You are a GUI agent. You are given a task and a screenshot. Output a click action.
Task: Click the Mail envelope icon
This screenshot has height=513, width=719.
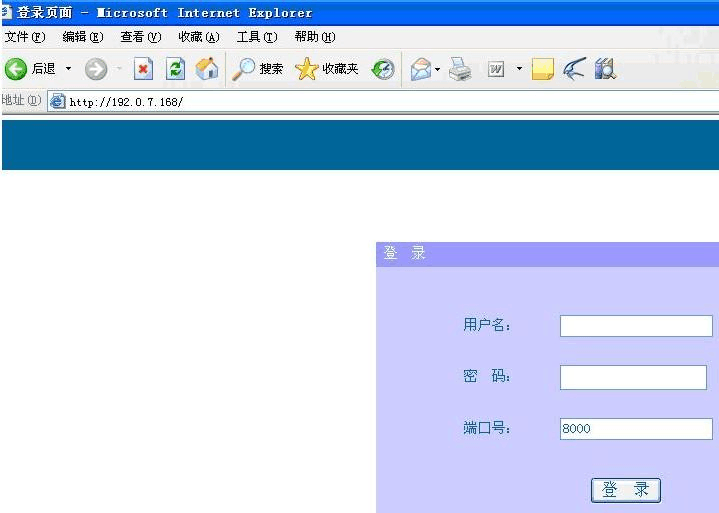tap(421, 69)
